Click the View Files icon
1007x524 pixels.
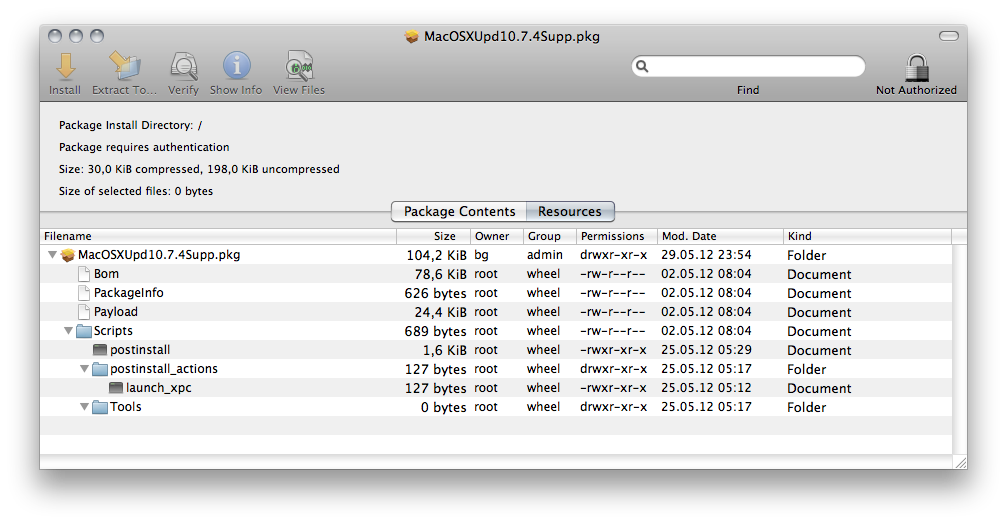click(x=299, y=66)
